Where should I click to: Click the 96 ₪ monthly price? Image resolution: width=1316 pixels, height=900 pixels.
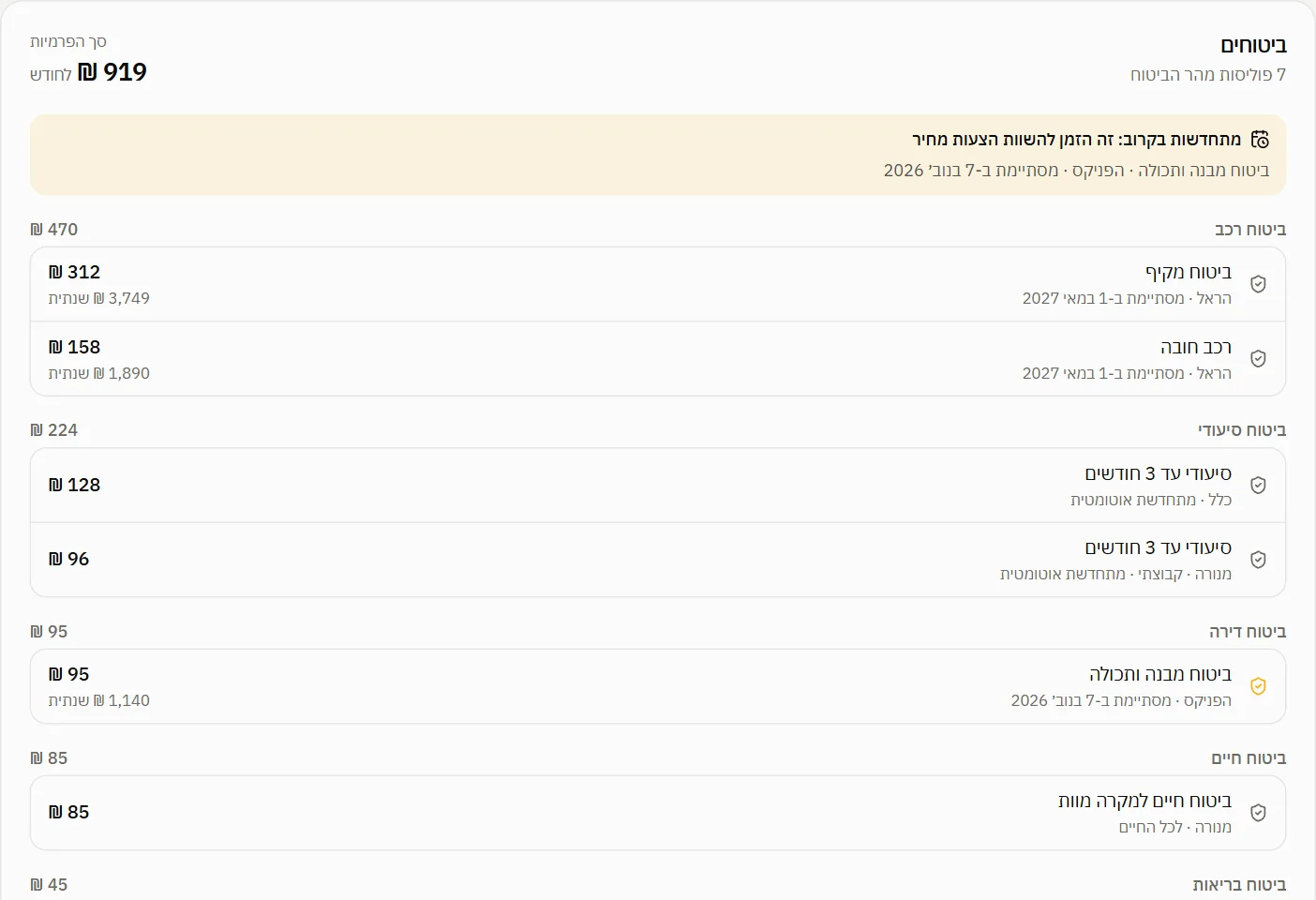pos(68,559)
